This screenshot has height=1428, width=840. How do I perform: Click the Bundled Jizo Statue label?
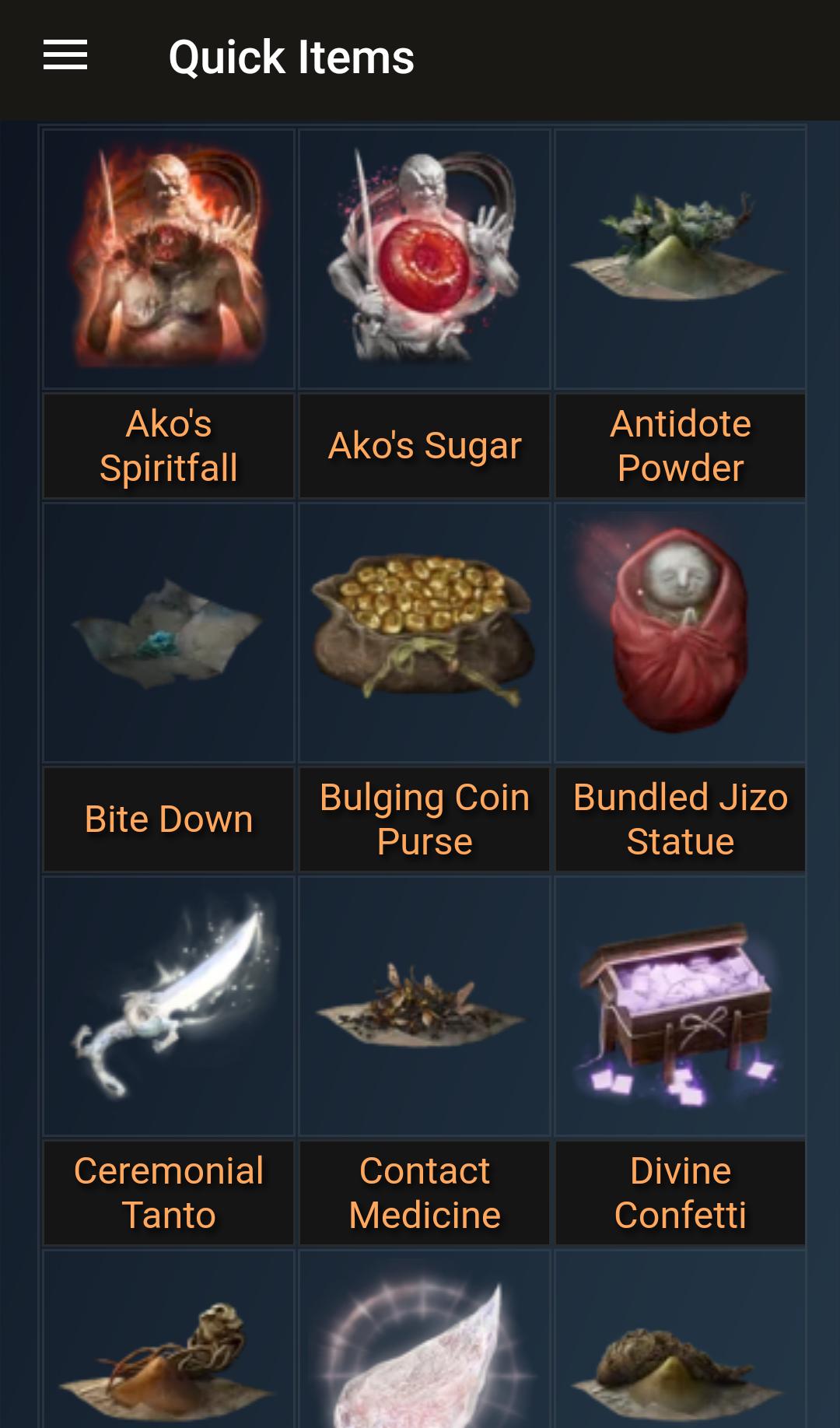click(681, 819)
